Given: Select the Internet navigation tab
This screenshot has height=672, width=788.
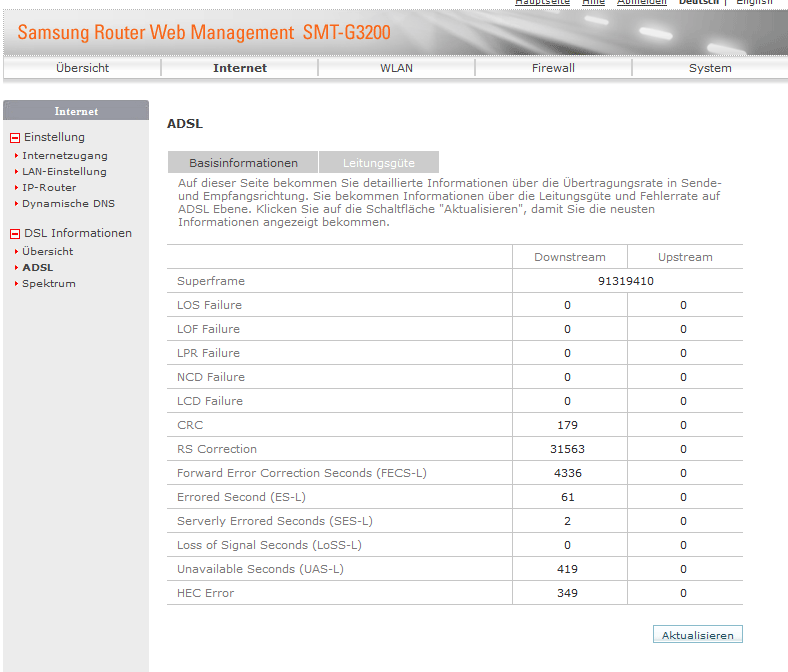Looking at the screenshot, I should pos(240,68).
